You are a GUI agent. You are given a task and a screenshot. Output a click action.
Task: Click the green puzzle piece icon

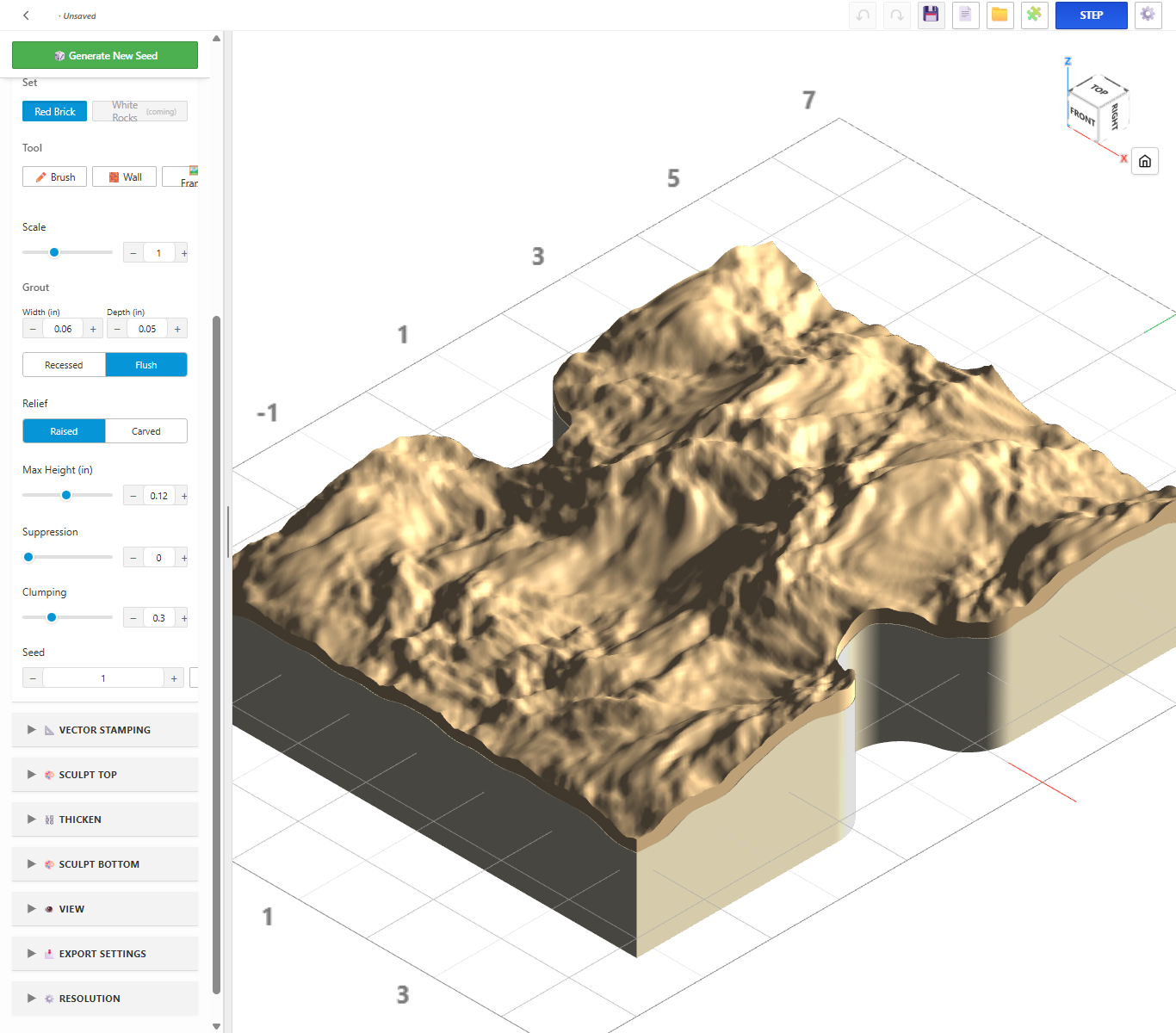click(x=1034, y=15)
